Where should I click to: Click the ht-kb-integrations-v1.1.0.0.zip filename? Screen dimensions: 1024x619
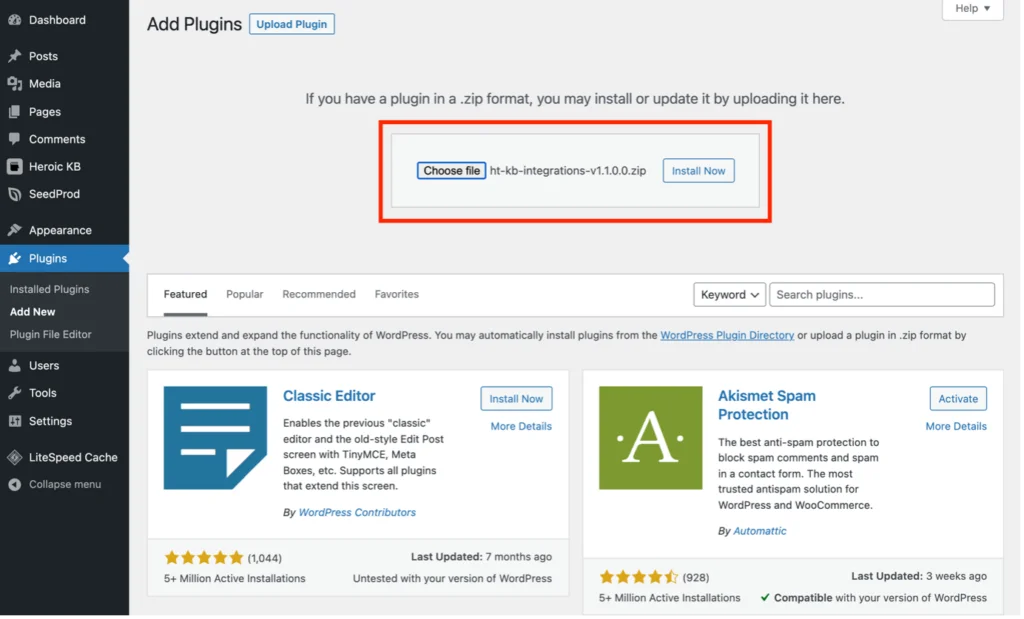point(568,171)
